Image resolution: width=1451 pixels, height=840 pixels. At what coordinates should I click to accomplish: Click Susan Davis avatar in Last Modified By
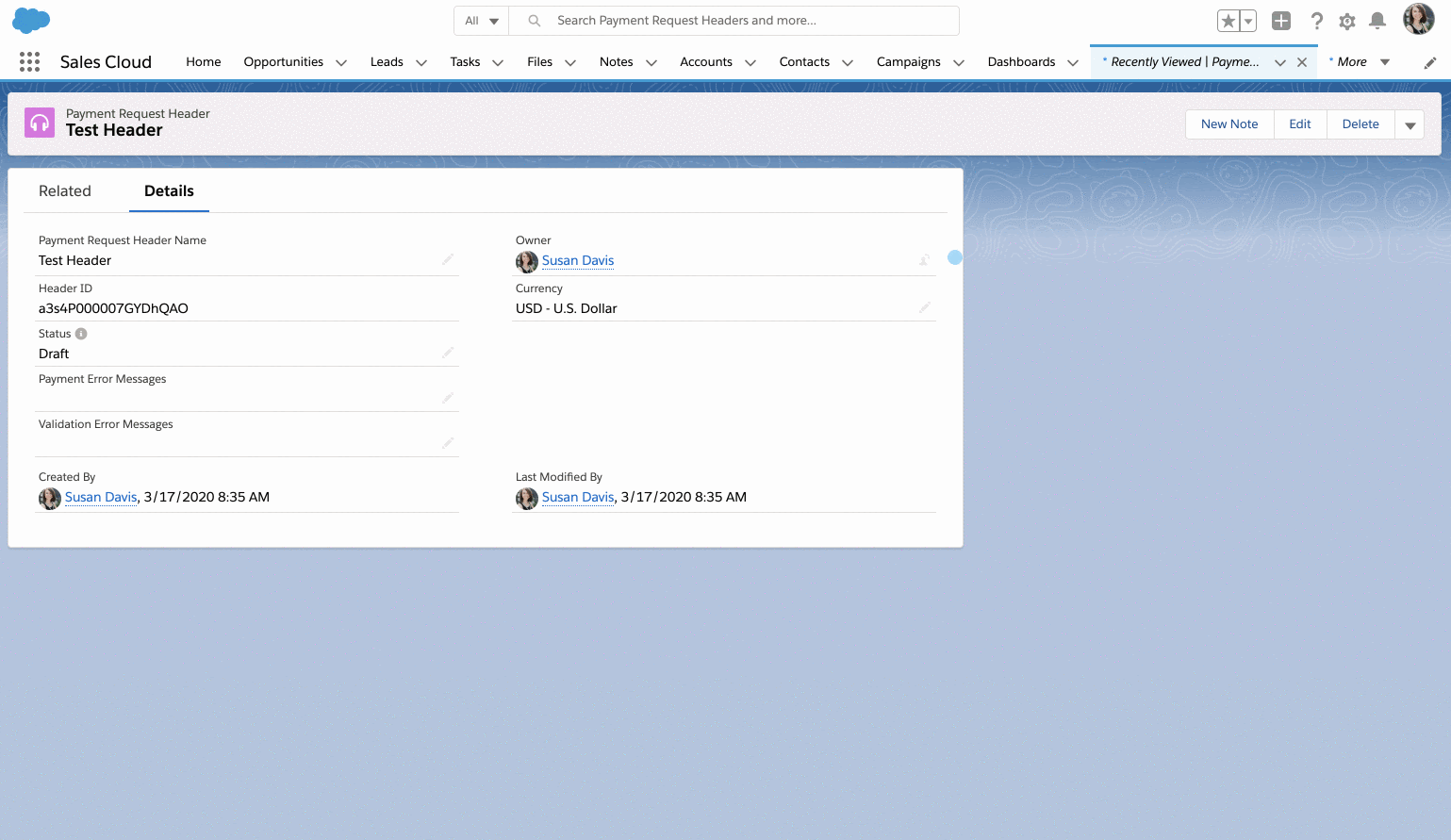527,498
